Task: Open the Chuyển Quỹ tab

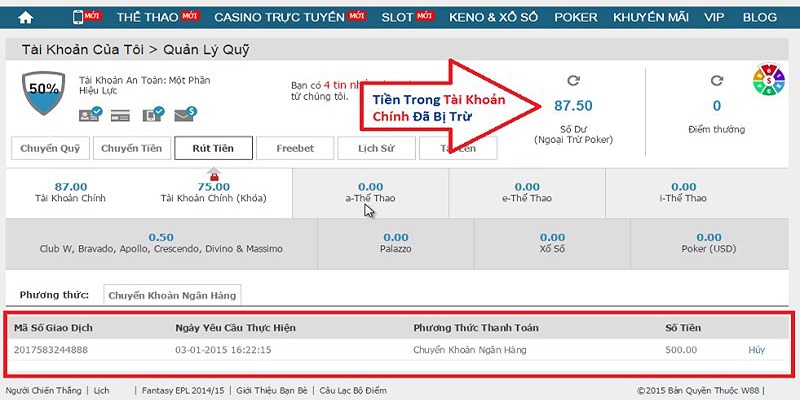Action: (x=50, y=148)
